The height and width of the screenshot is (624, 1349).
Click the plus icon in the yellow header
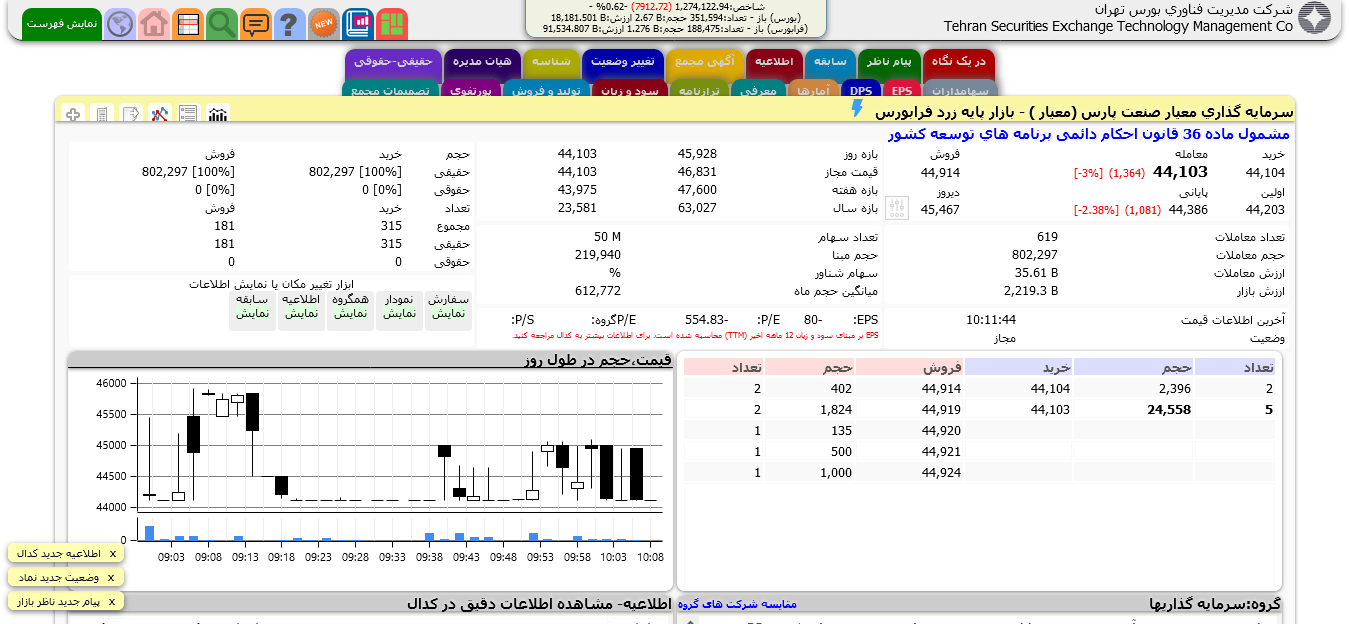(x=73, y=115)
